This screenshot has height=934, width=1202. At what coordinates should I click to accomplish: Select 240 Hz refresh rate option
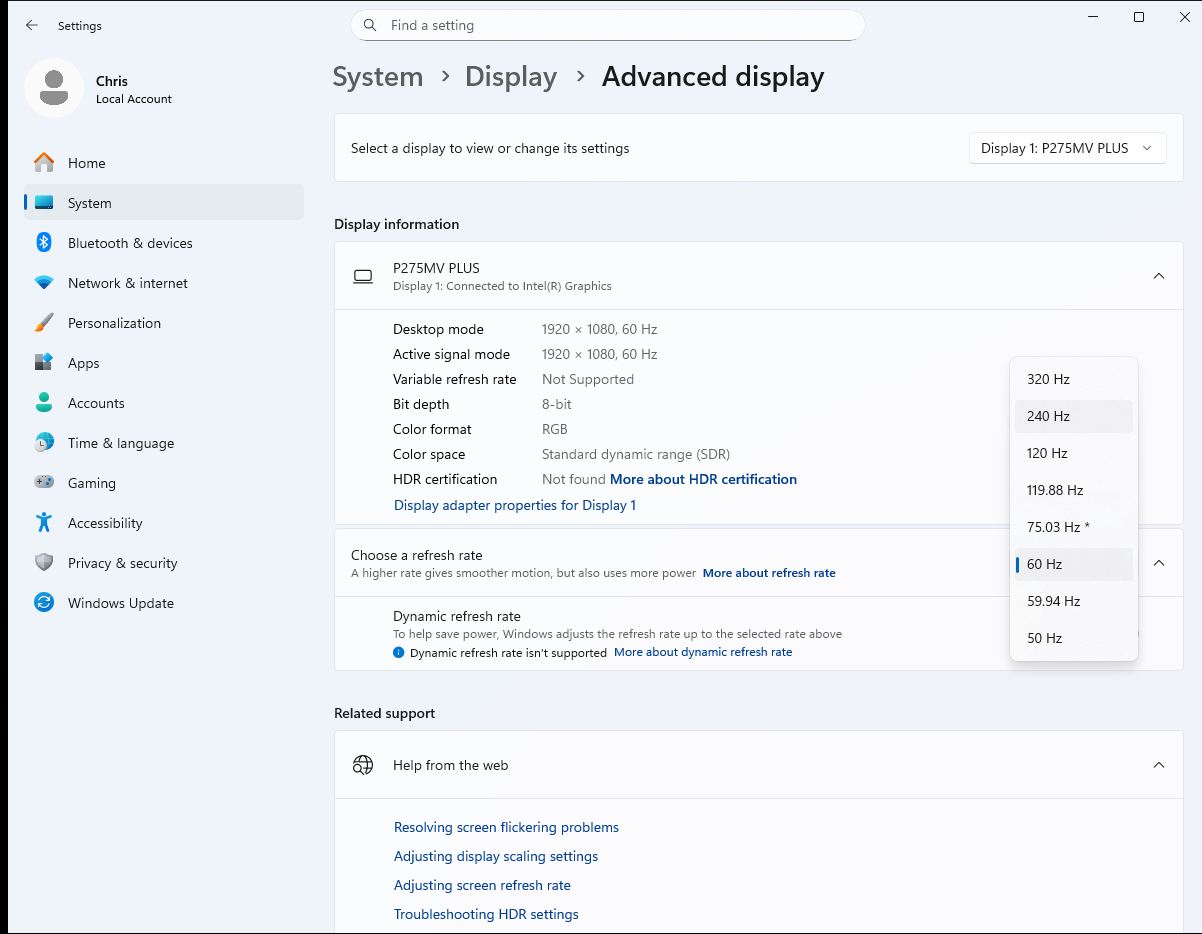click(1073, 416)
